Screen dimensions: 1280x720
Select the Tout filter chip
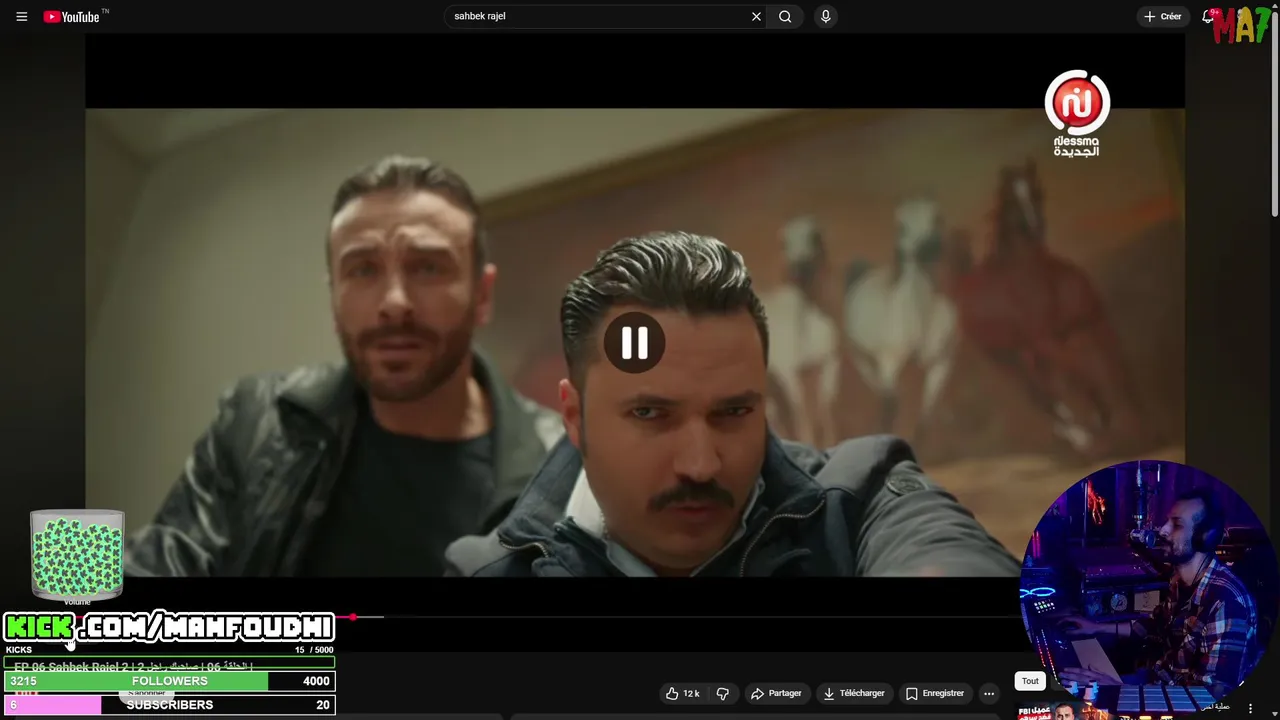1030,681
